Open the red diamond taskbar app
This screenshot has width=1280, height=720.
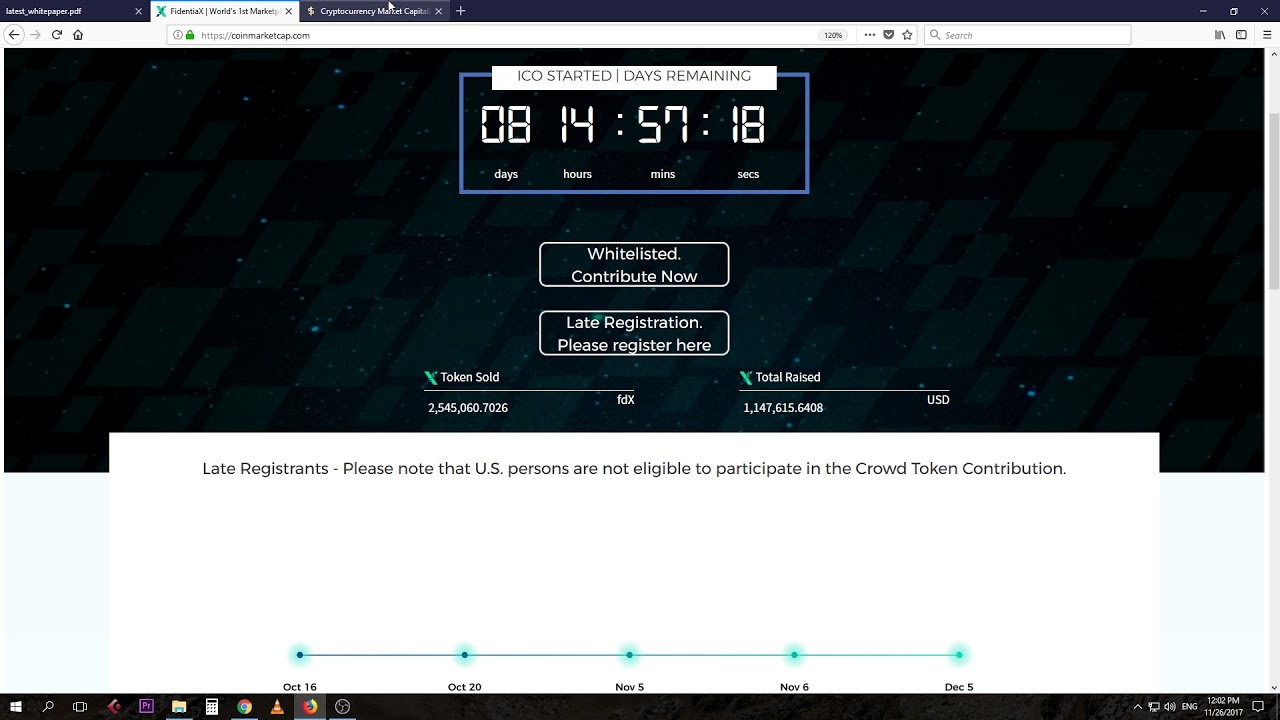[114, 707]
